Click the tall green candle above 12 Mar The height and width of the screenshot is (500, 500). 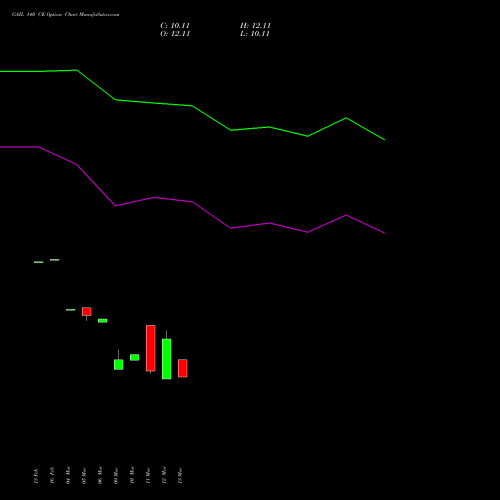coord(167,359)
